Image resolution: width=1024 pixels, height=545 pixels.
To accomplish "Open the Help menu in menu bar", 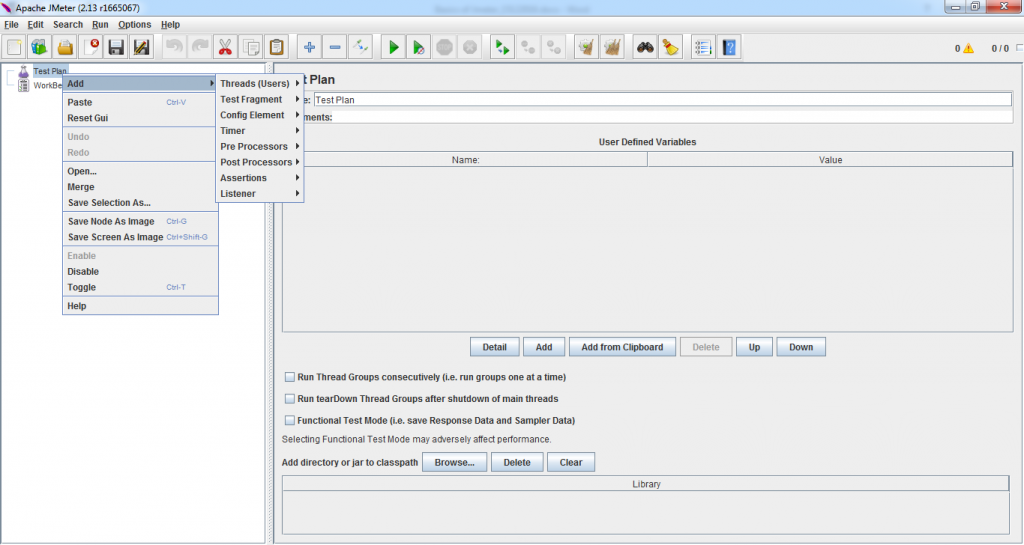I will tap(170, 25).
